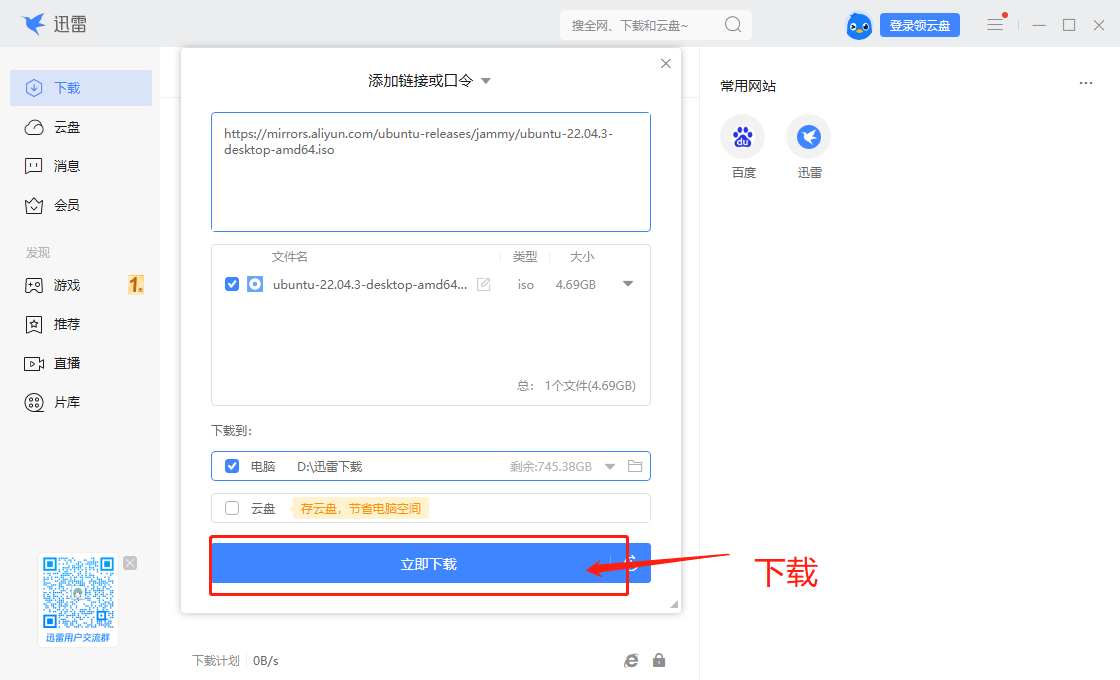Click 下载计划 in the status bar
Image resolution: width=1120 pixels, height=680 pixels.
tap(216, 661)
